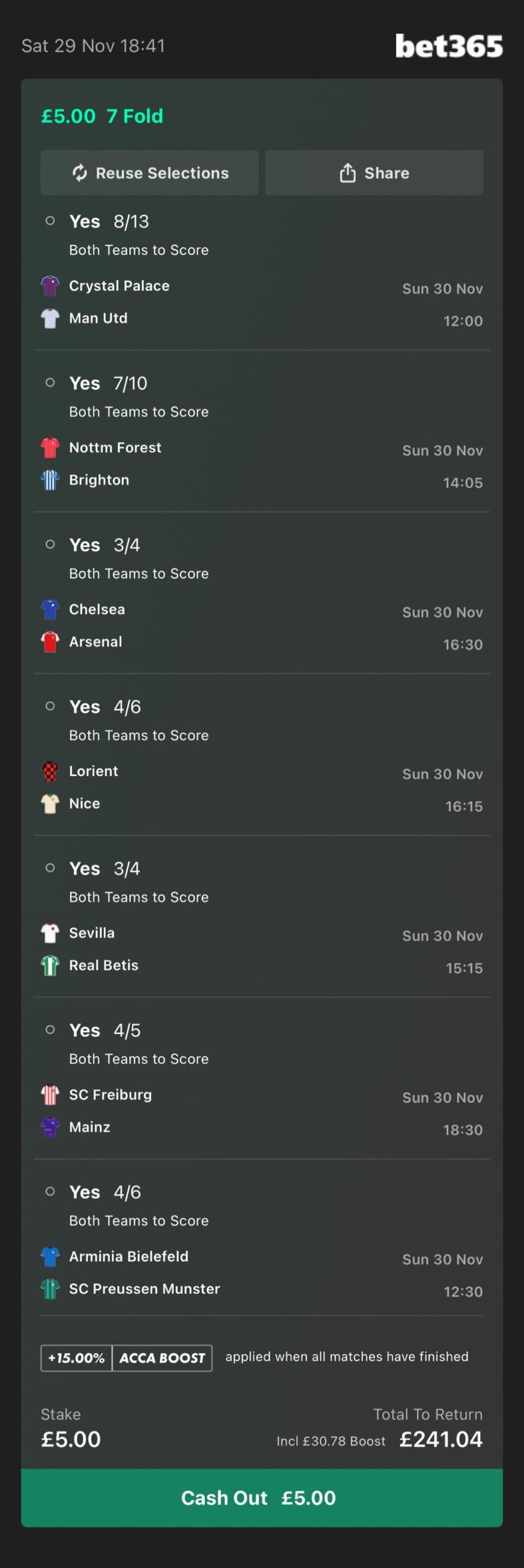Click status circle beside Chelsea v Arsenal selection

(50, 544)
